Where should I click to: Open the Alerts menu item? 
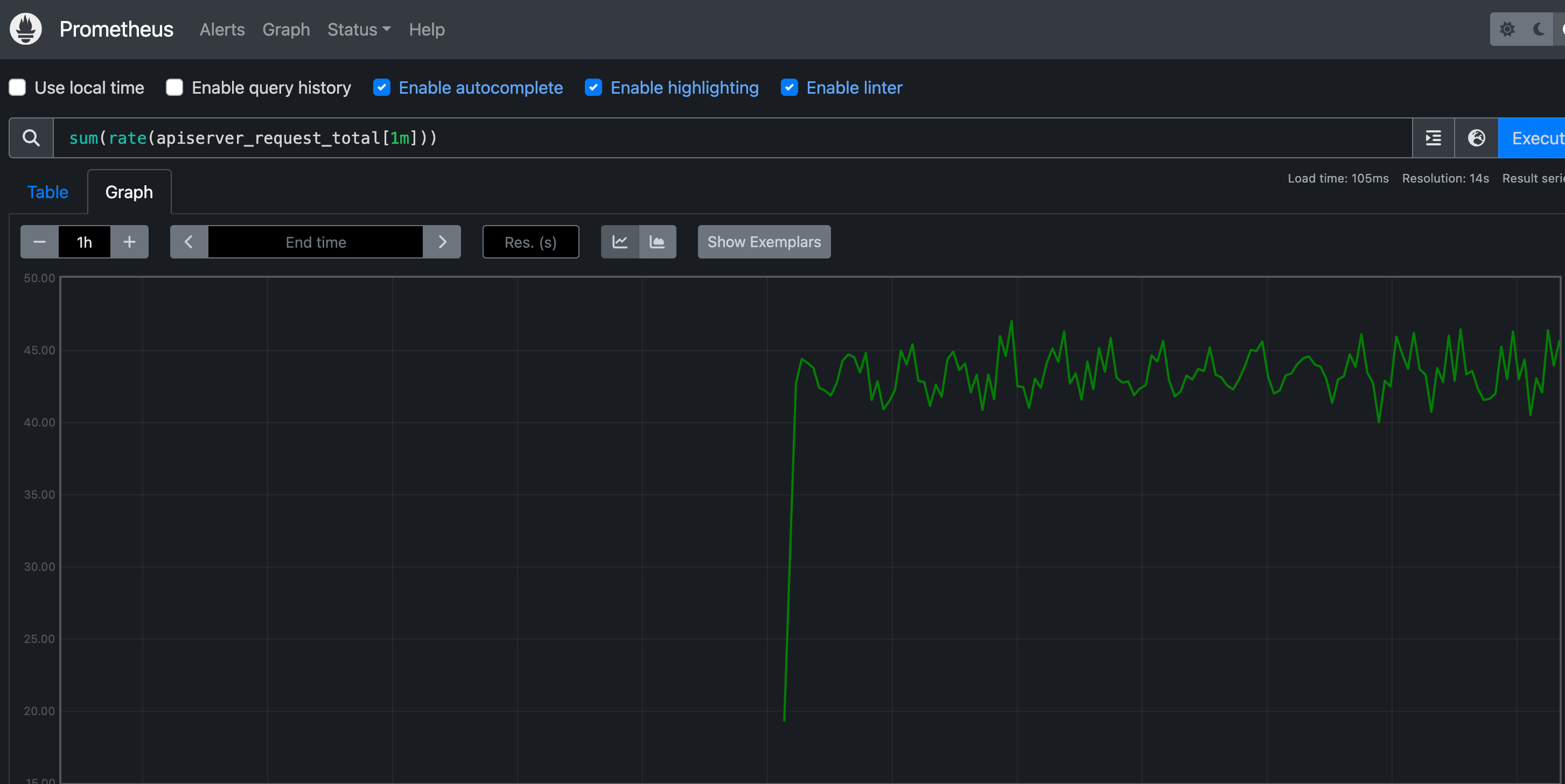(x=222, y=28)
